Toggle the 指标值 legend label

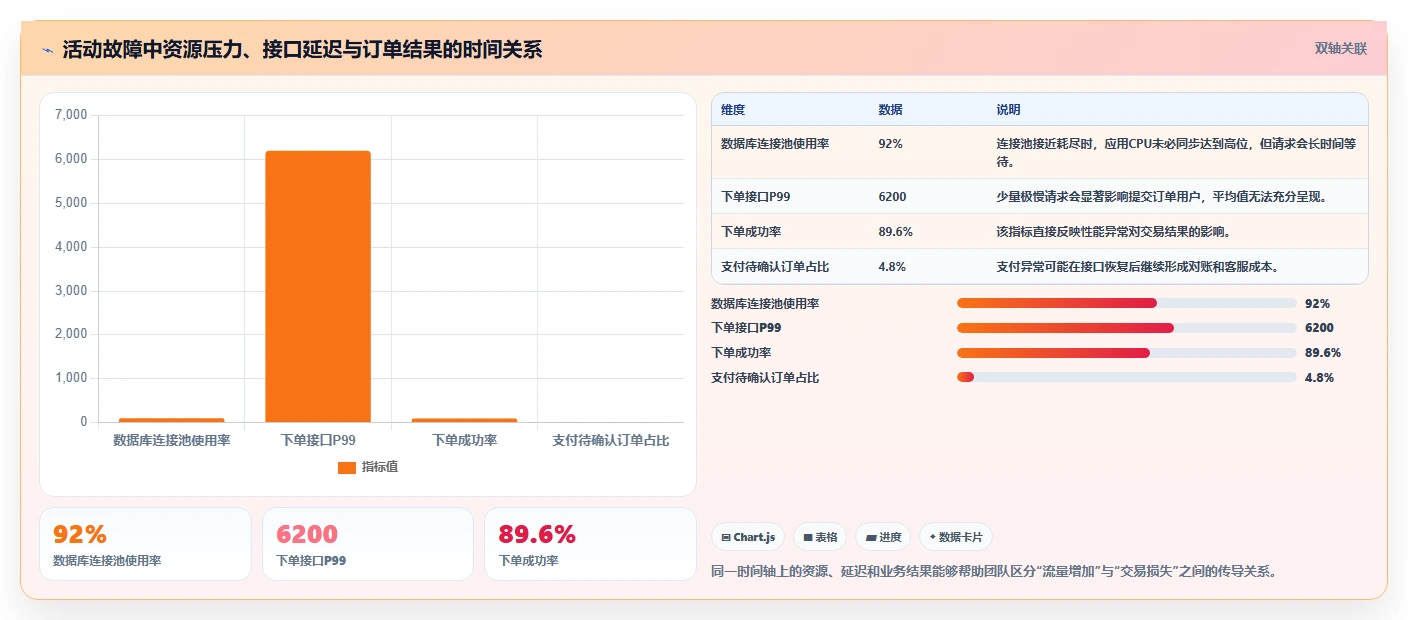[380, 467]
